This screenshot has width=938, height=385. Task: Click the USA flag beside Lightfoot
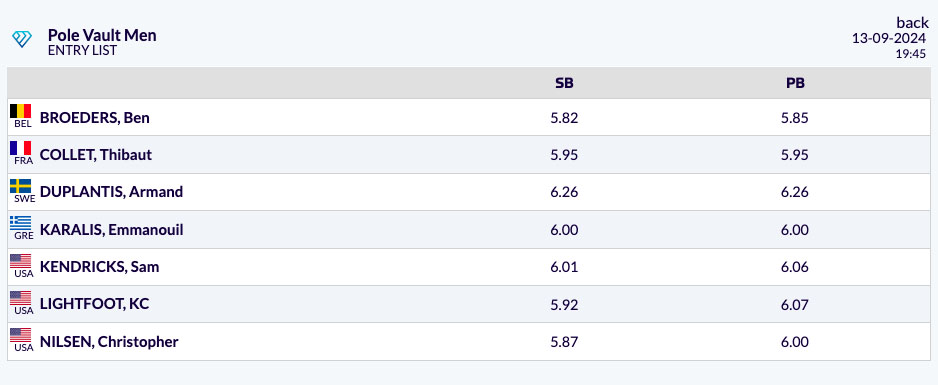tap(20, 298)
